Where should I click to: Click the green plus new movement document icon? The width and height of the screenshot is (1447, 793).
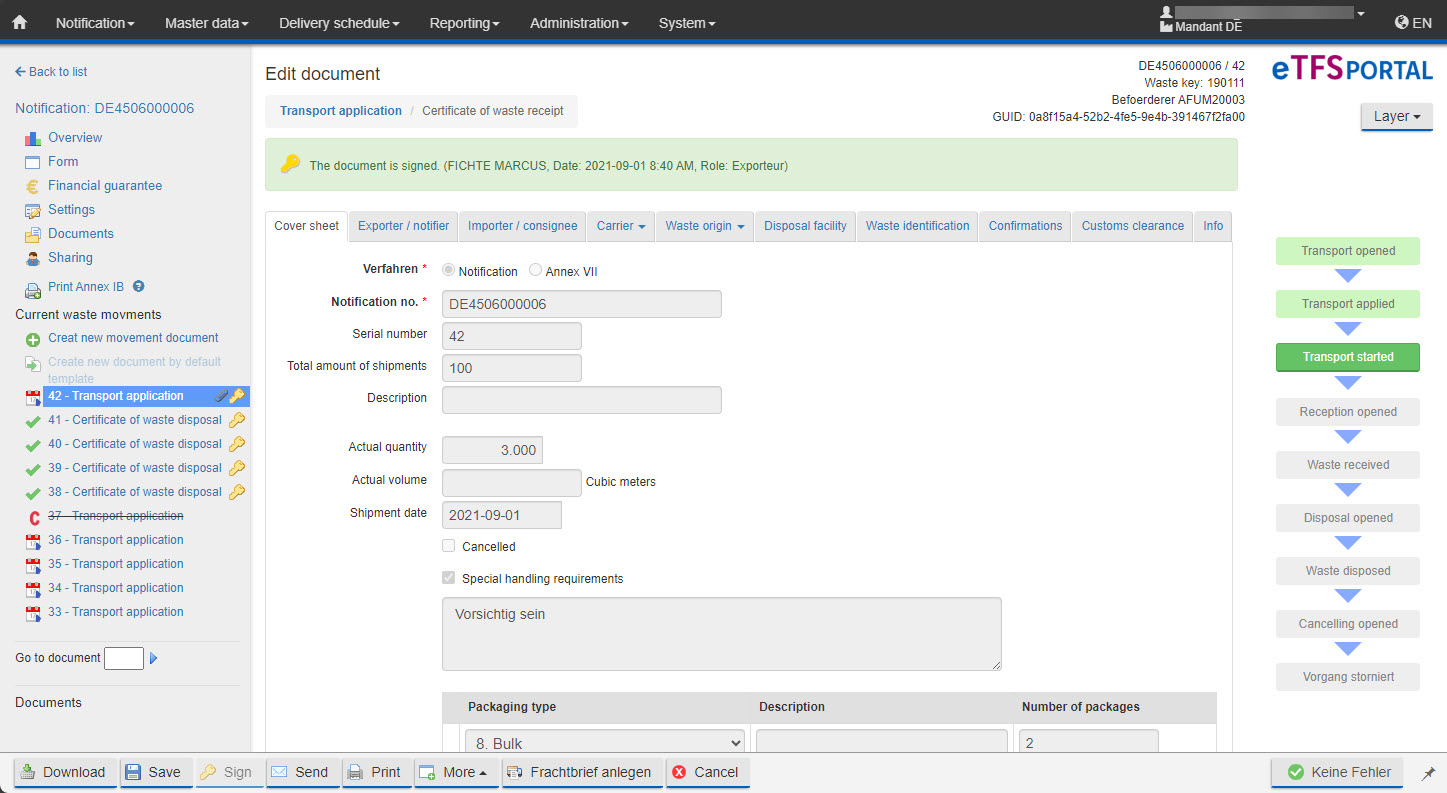coord(32,339)
